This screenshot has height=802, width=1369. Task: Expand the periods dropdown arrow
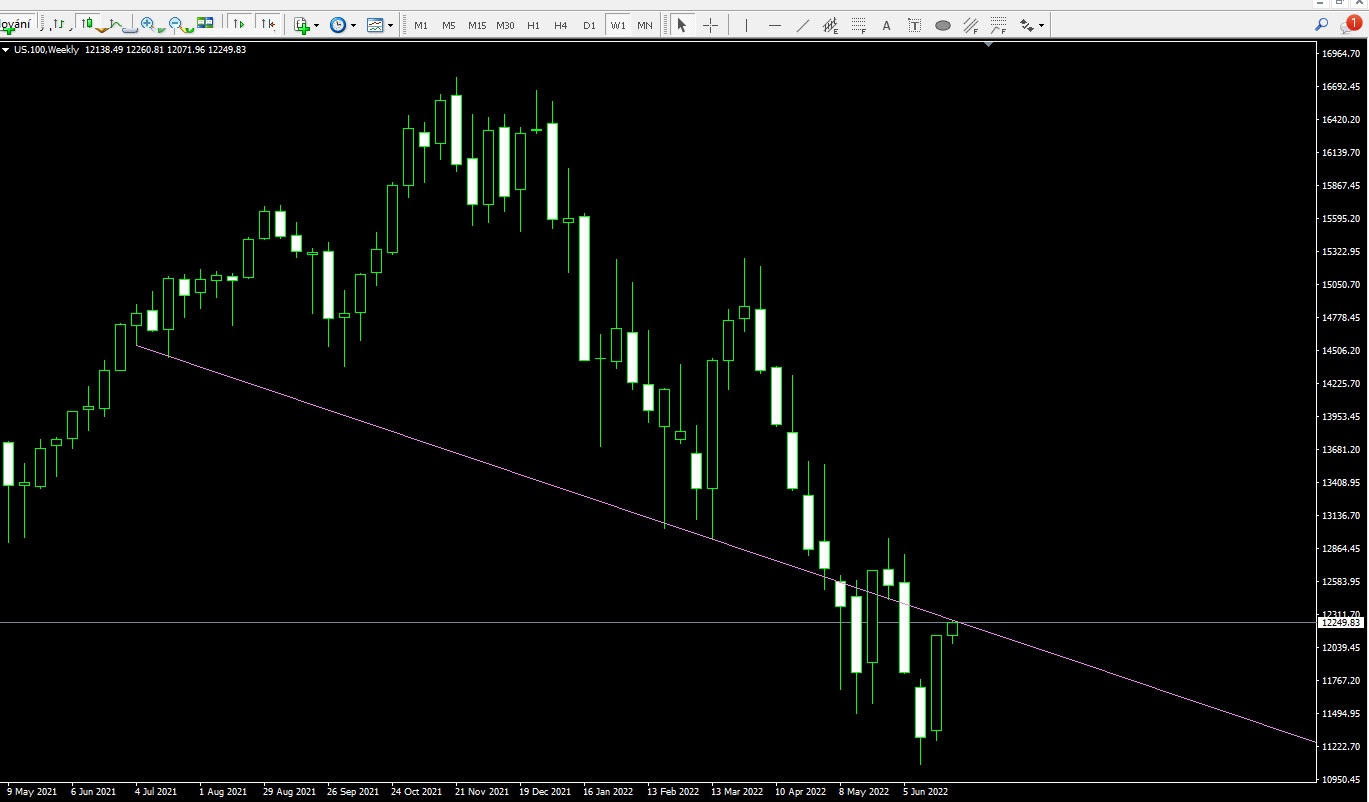click(353, 25)
